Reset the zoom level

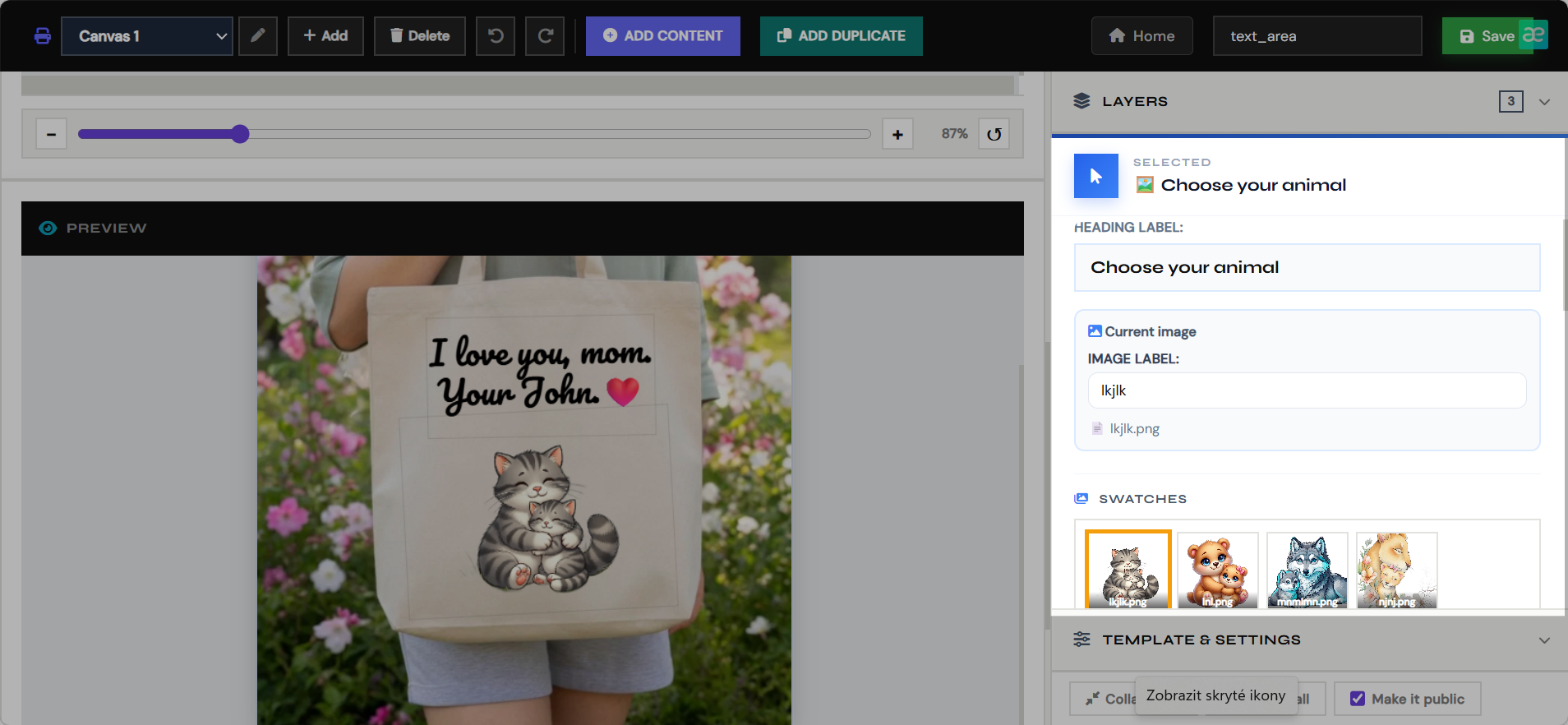pyautogui.click(x=994, y=134)
